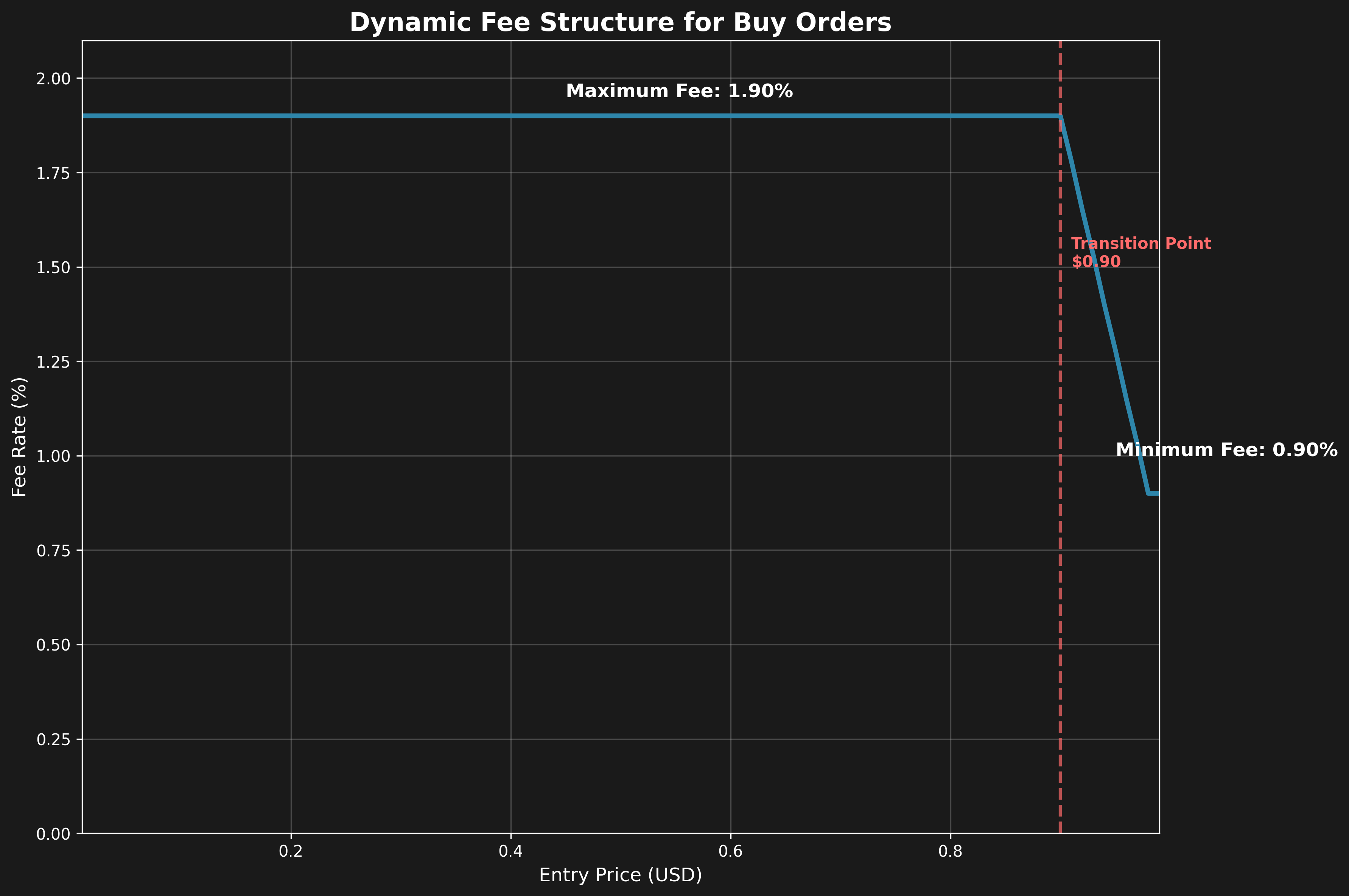
Task: Click the 1.50 y-axis tick label
Action: pos(53,267)
